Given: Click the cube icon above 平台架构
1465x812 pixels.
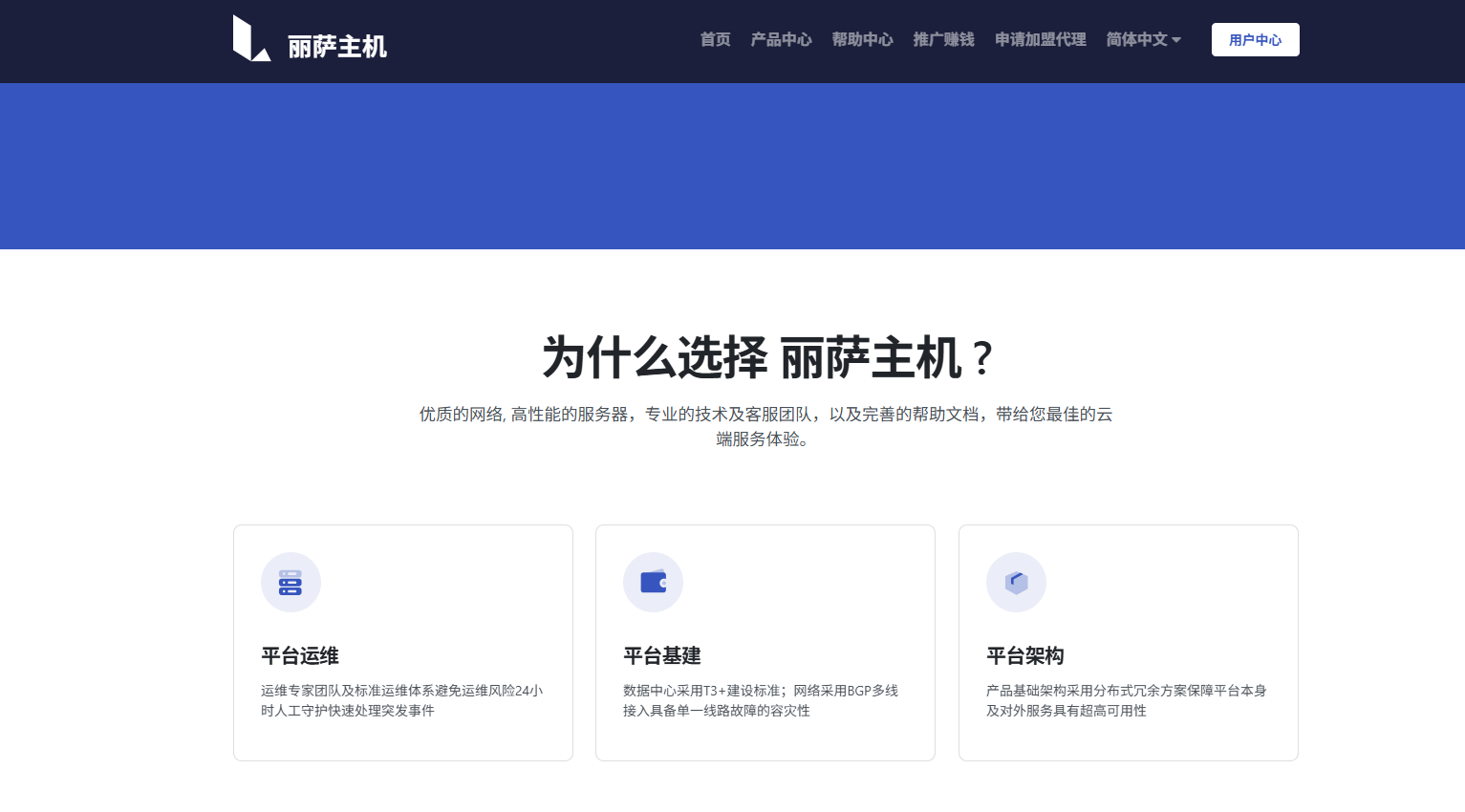Looking at the screenshot, I should (1016, 583).
